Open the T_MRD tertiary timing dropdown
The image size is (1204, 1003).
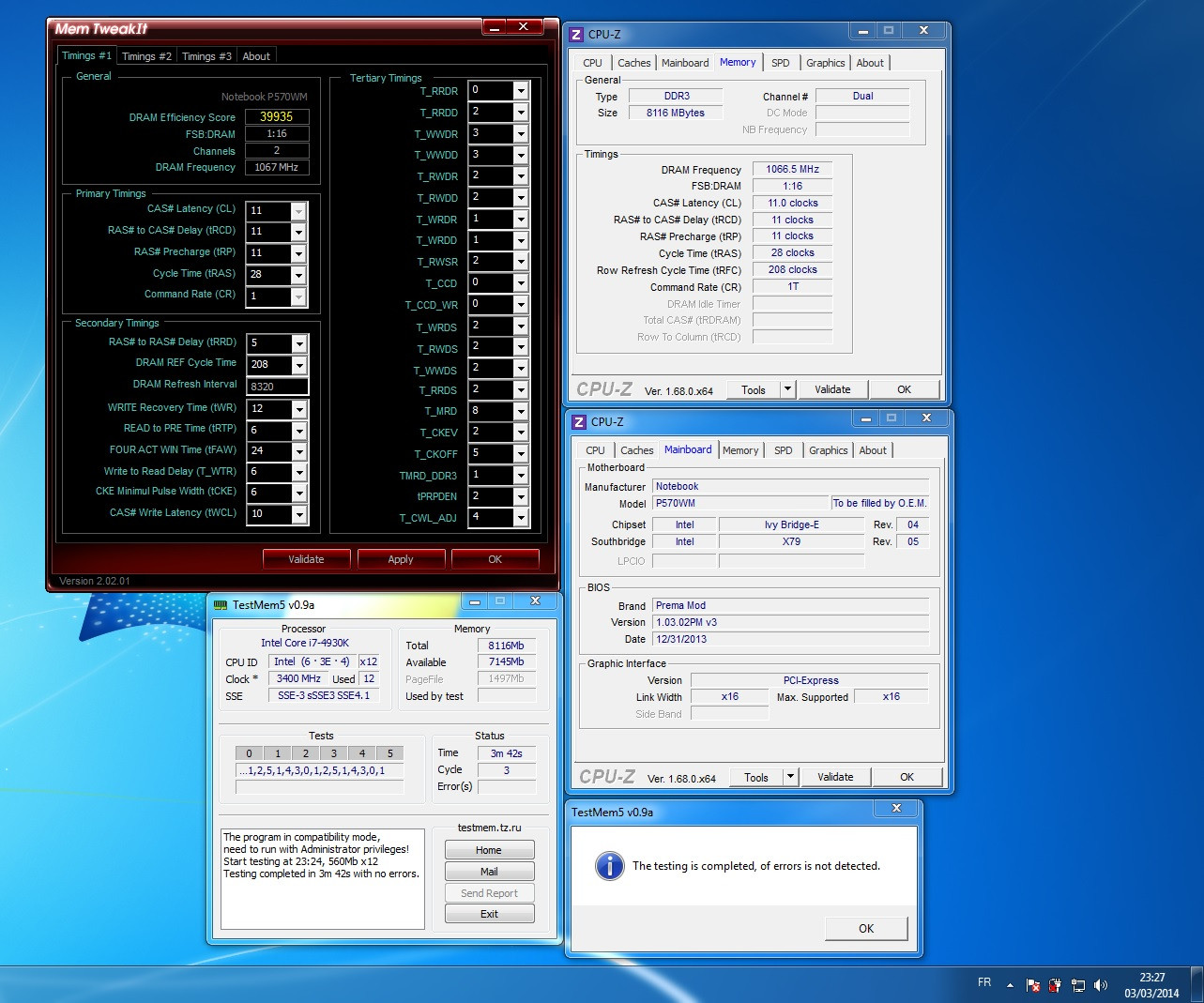pyautogui.click(x=522, y=411)
